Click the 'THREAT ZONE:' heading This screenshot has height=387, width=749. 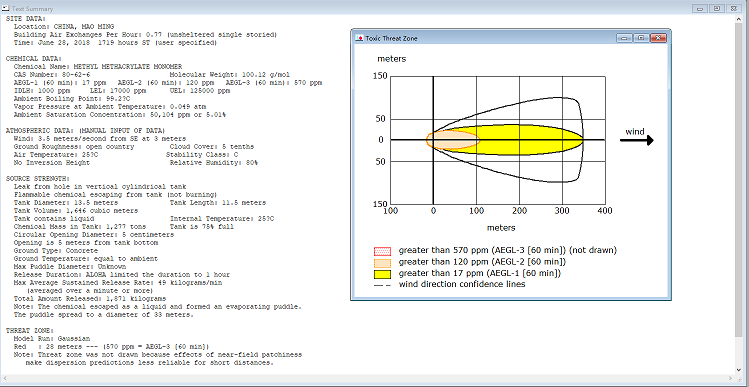(x=30, y=331)
